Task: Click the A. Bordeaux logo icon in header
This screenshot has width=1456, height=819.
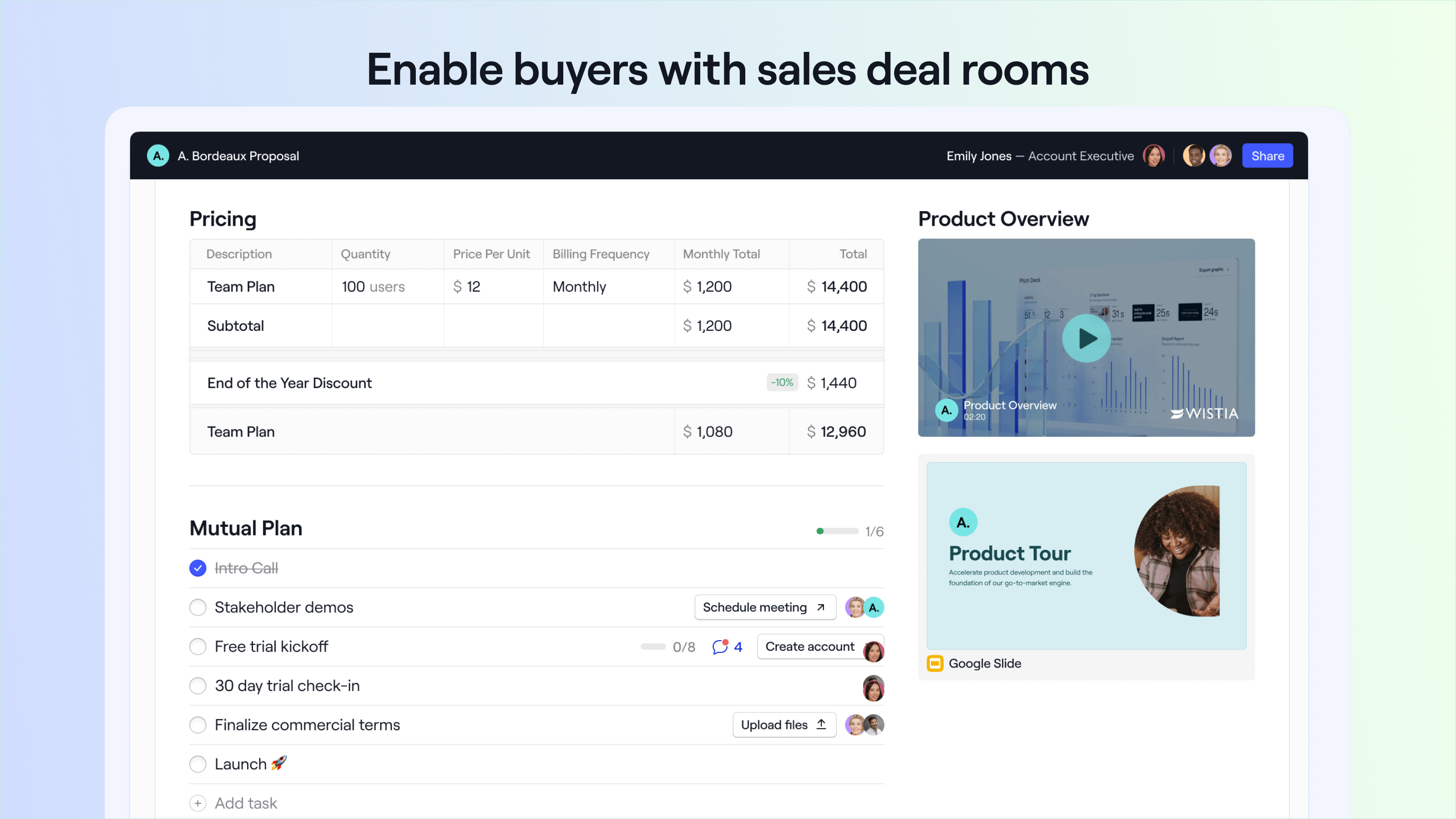Action: (158, 156)
